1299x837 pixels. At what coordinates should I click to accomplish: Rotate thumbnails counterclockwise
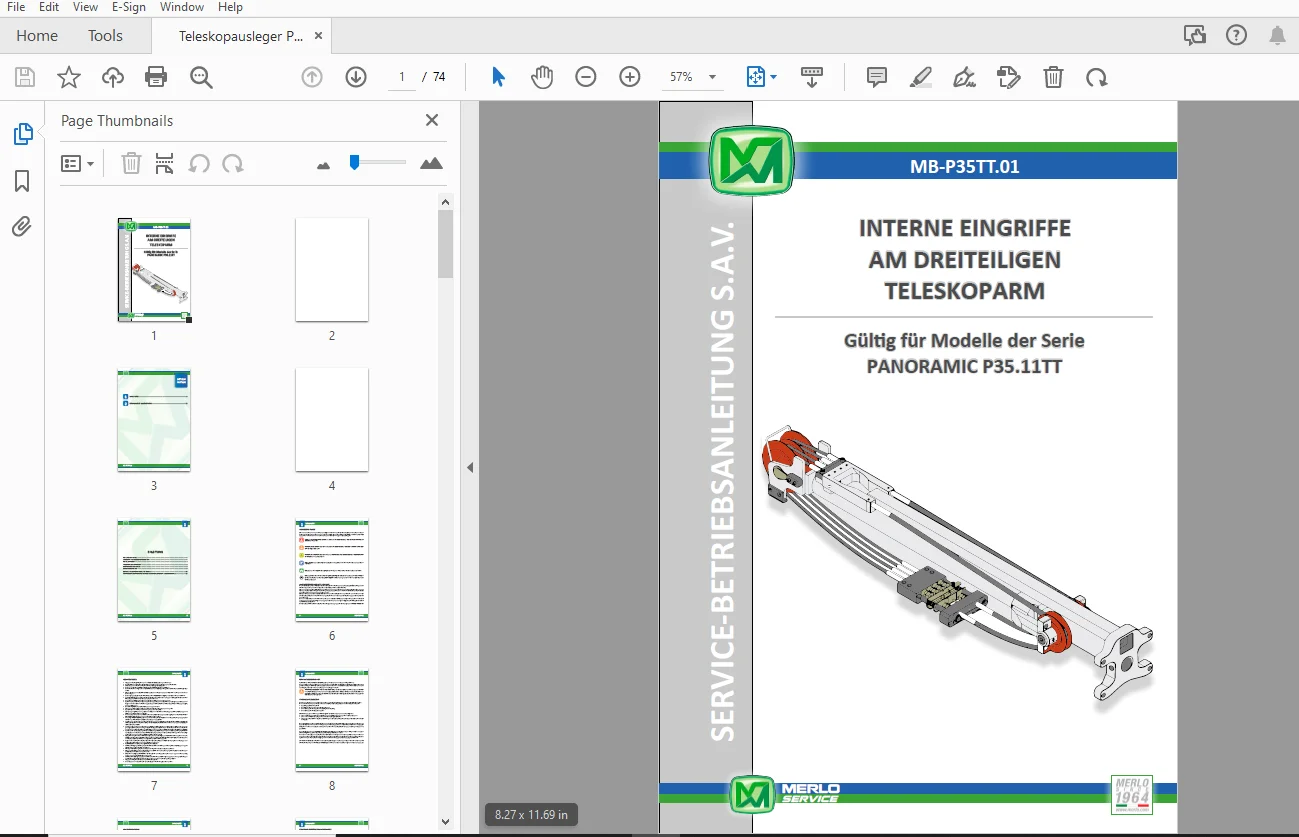(x=199, y=163)
